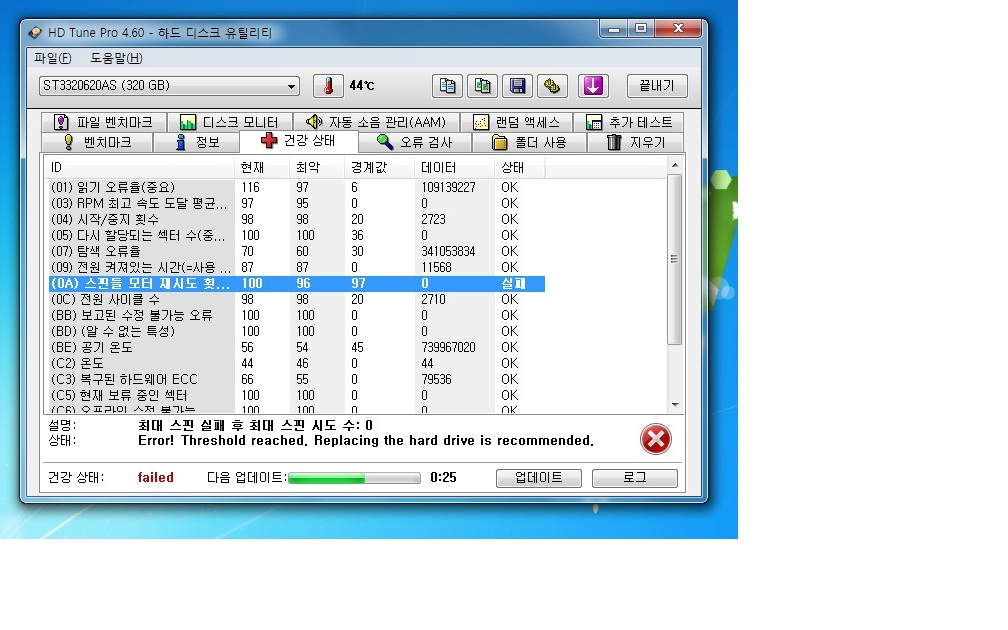The image size is (1008, 630).
Task: Click the 로그 button
Action: (x=634, y=478)
